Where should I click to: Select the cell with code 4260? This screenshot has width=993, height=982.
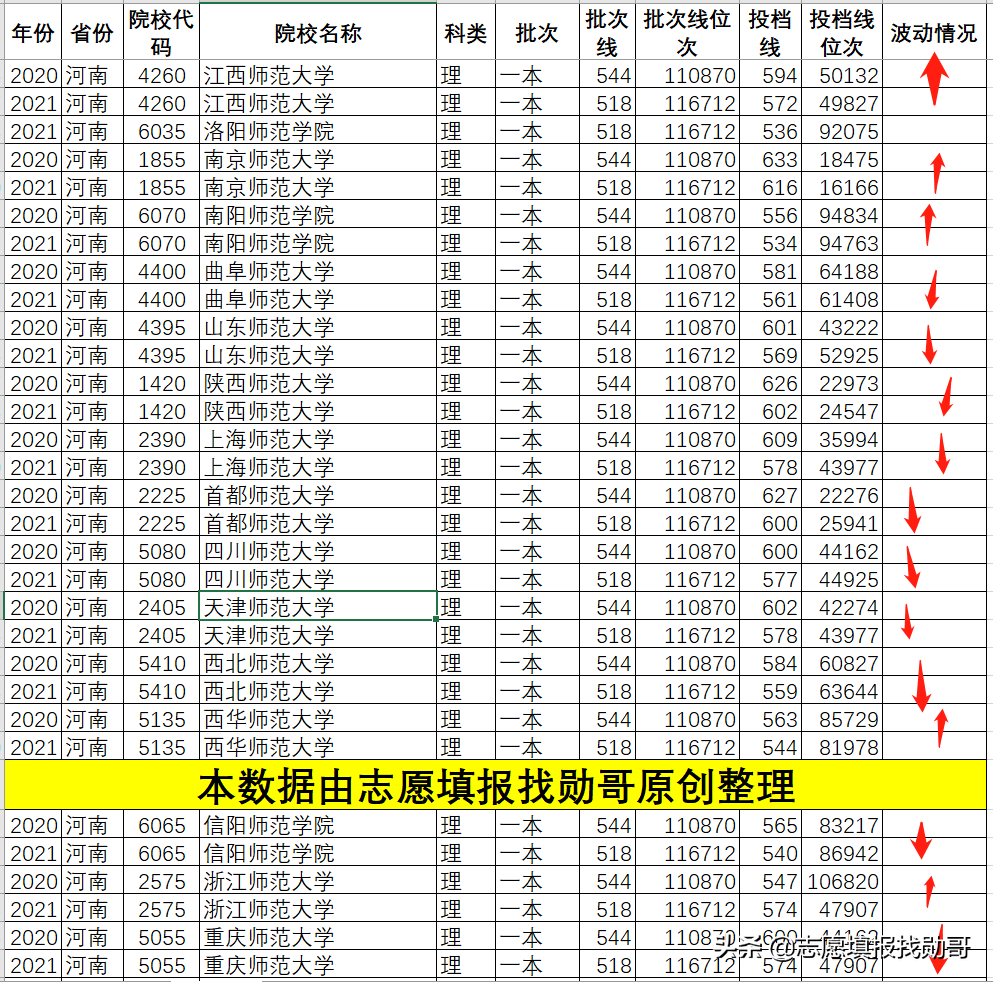click(160, 74)
